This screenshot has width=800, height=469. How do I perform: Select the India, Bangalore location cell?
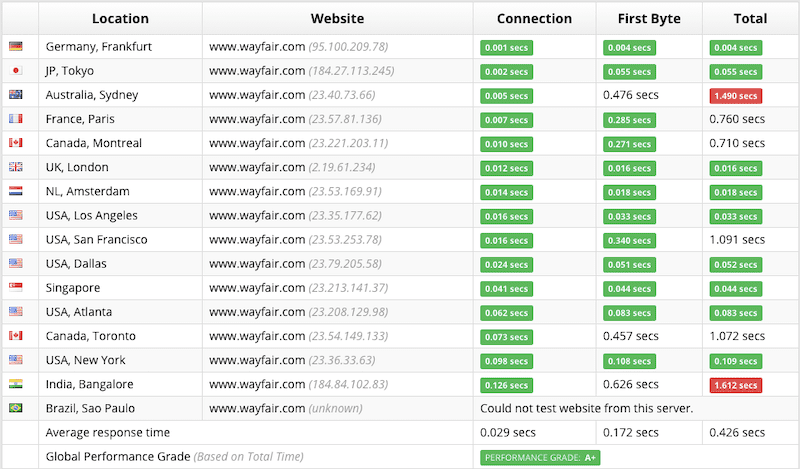pyautogui.click(x=120, y=384)
